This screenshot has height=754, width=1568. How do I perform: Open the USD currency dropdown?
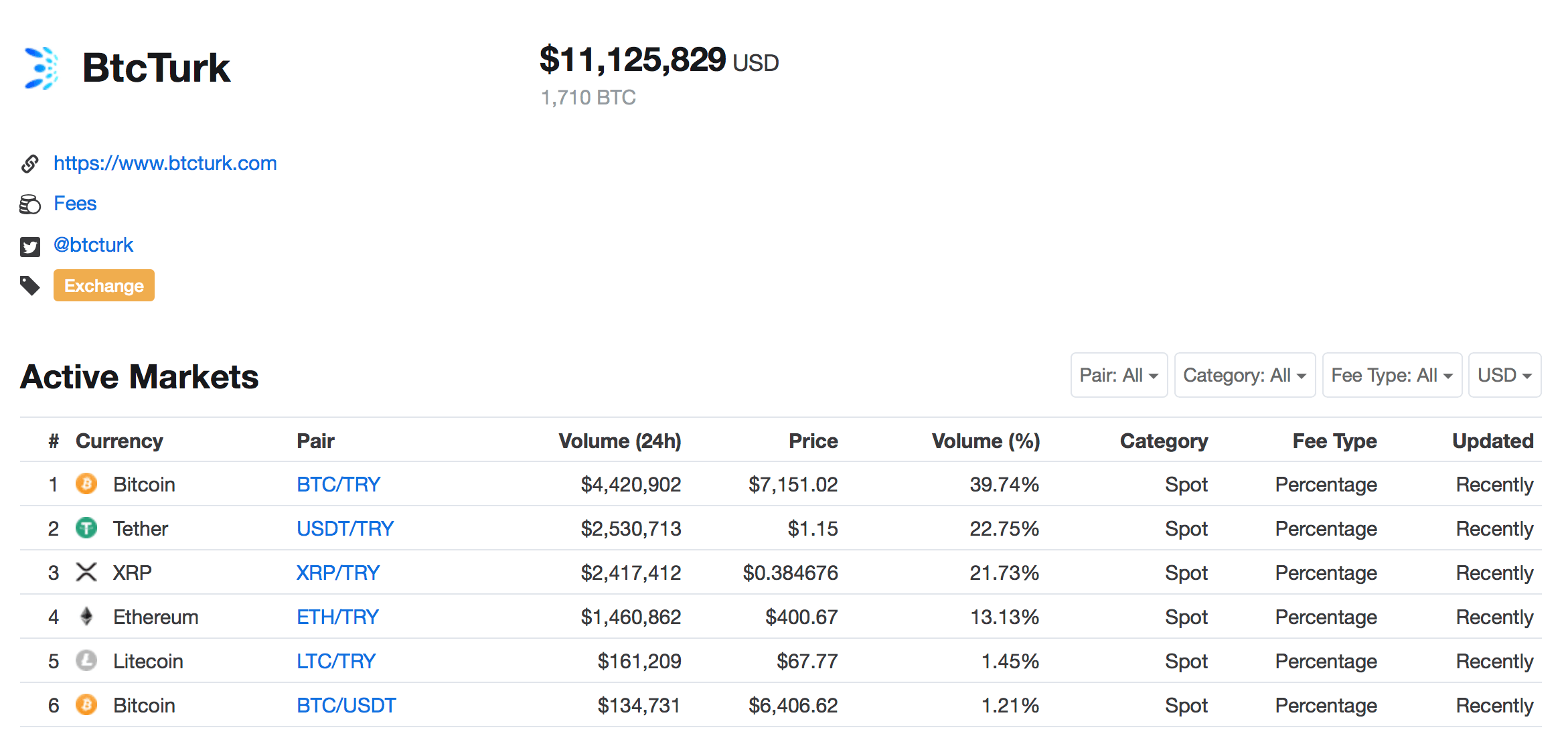[1504, 375]
